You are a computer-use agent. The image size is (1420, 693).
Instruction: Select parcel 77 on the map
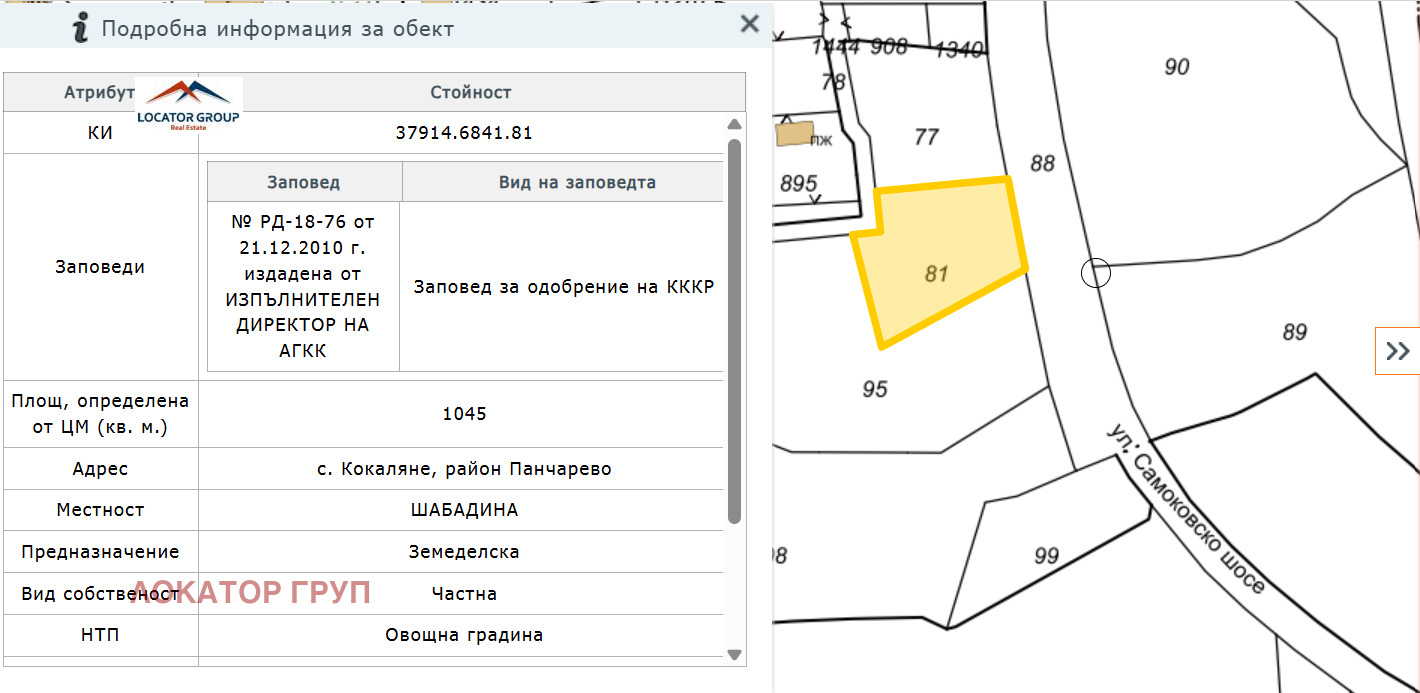[927, 136]
